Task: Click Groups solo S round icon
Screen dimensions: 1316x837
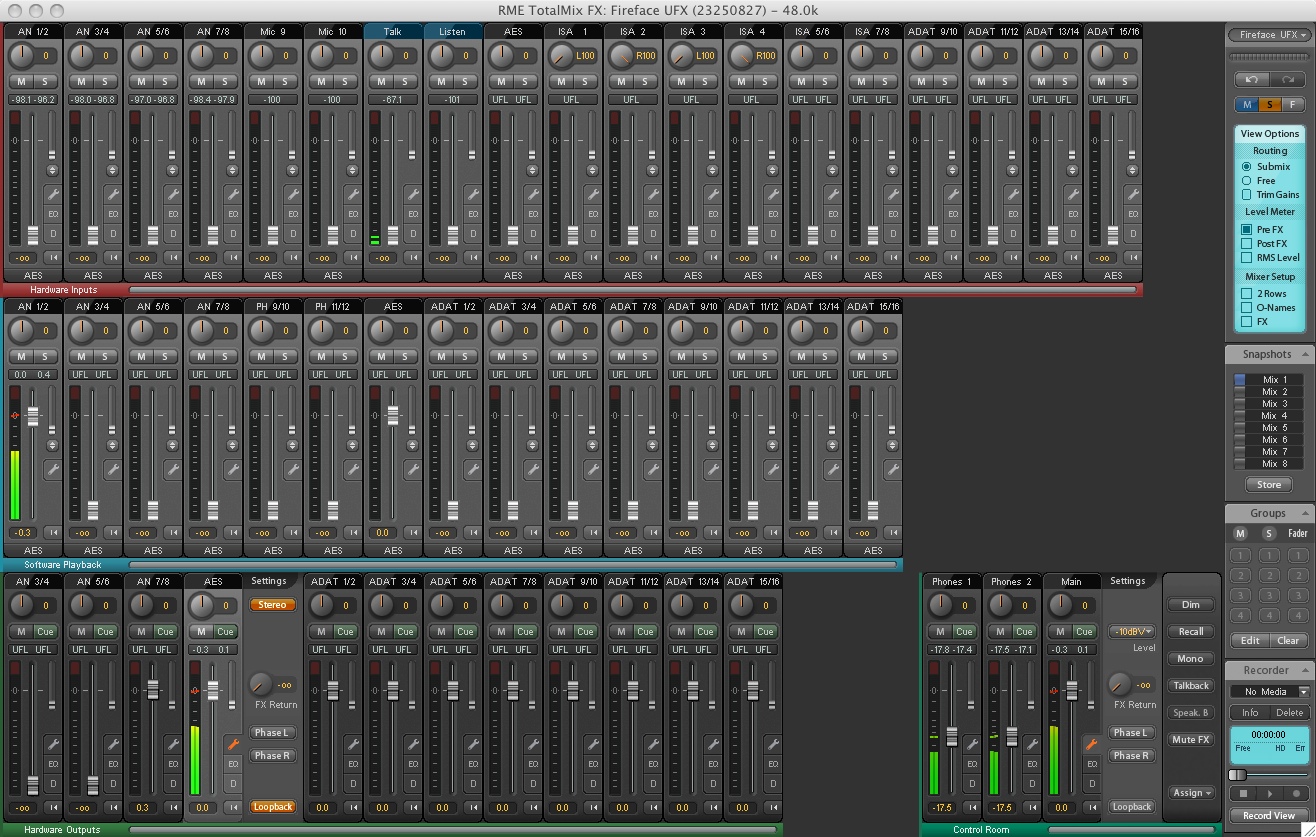Action: click(1269, 533)
